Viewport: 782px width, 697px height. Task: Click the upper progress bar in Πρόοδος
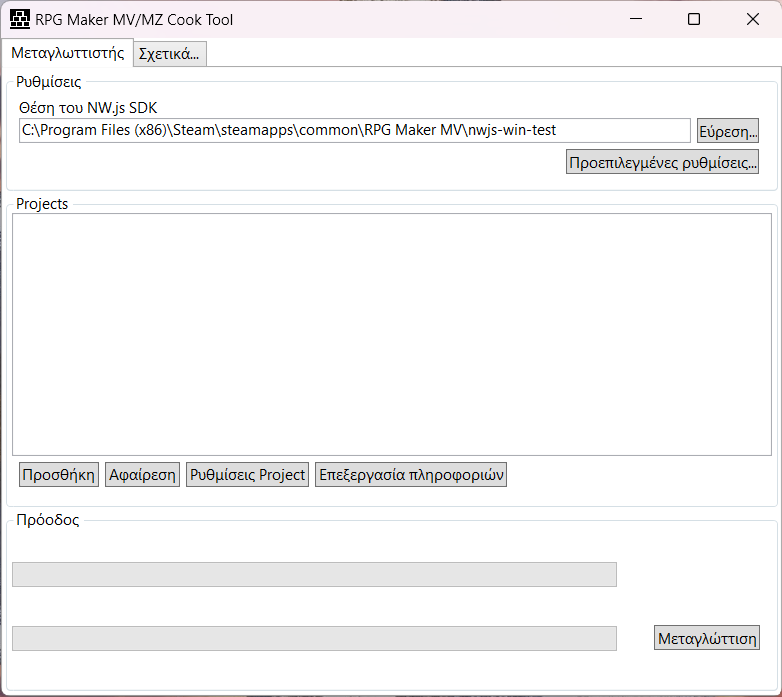tap(314, 574)
